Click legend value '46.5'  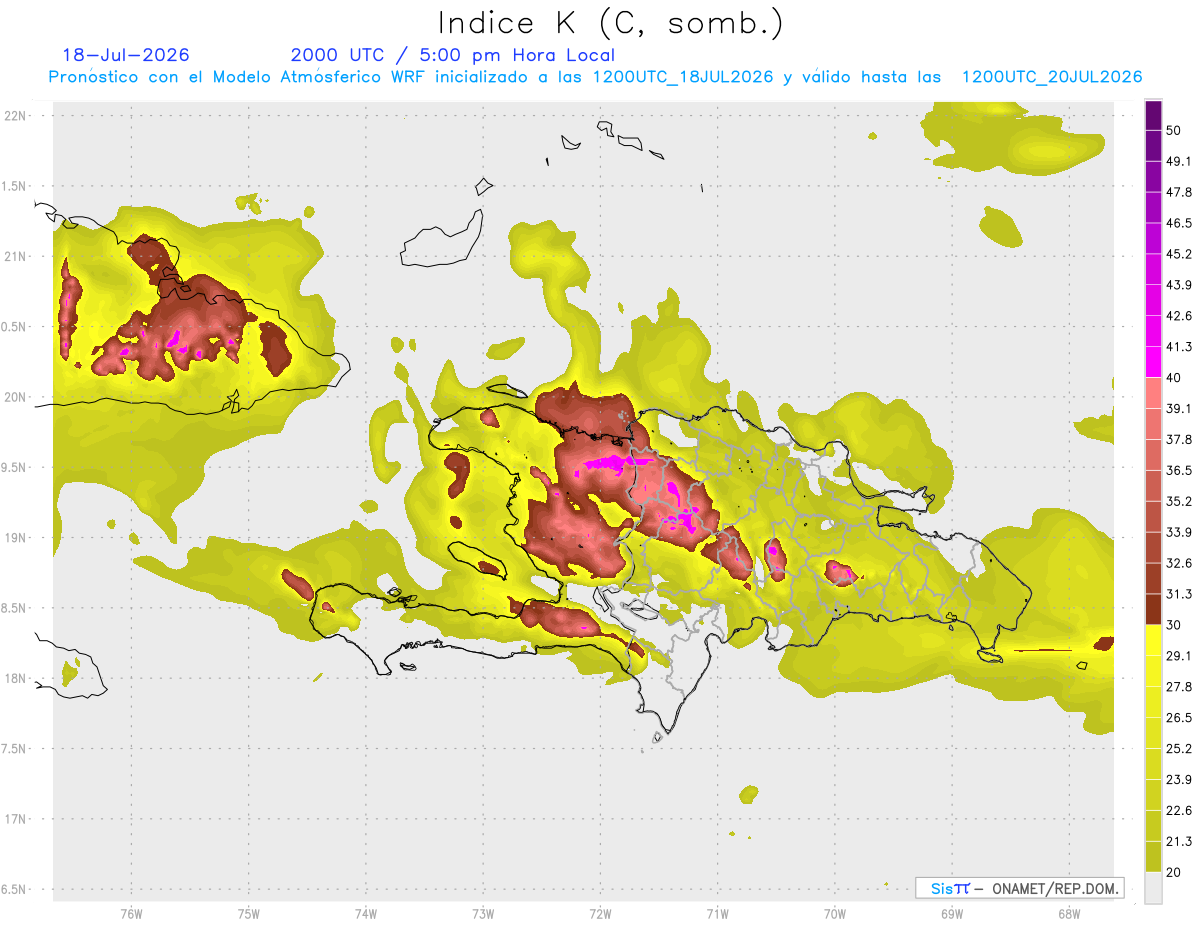[x=1178, y=223]
